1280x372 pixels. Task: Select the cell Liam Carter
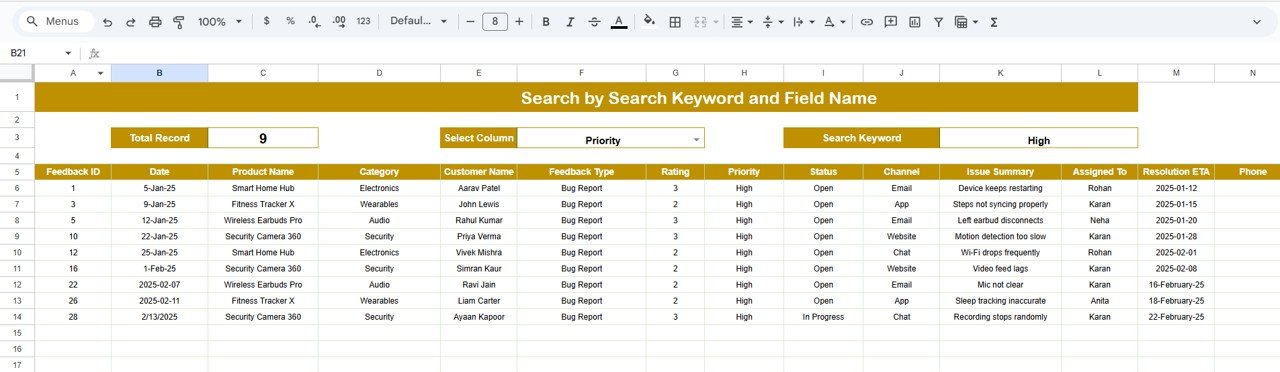(479, 300)
